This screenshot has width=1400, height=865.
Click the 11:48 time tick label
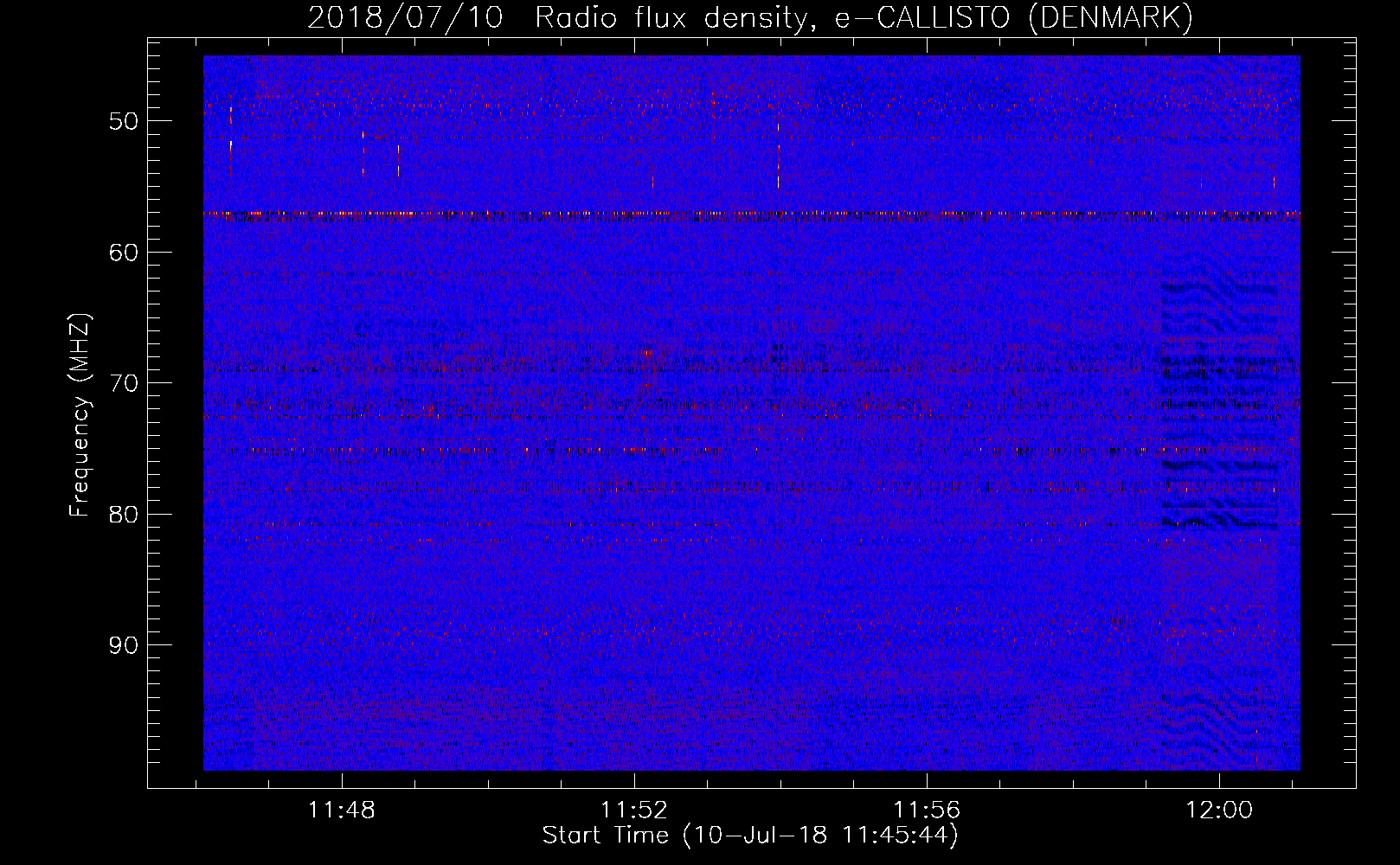point(342,811)
